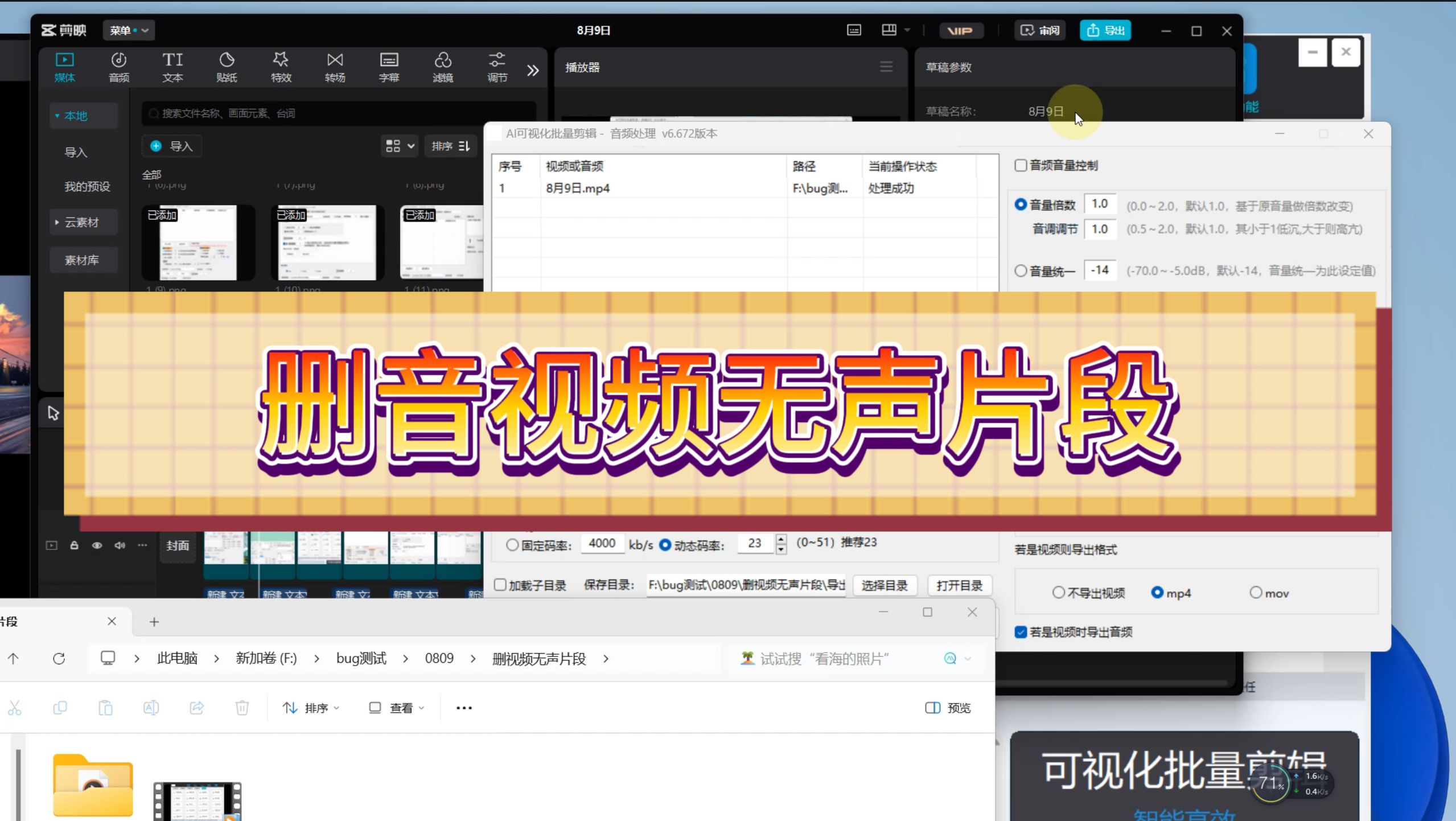Open the 特效 effects tab
1456x821 pixels.
pyautogui.click(x=281, y=67)
